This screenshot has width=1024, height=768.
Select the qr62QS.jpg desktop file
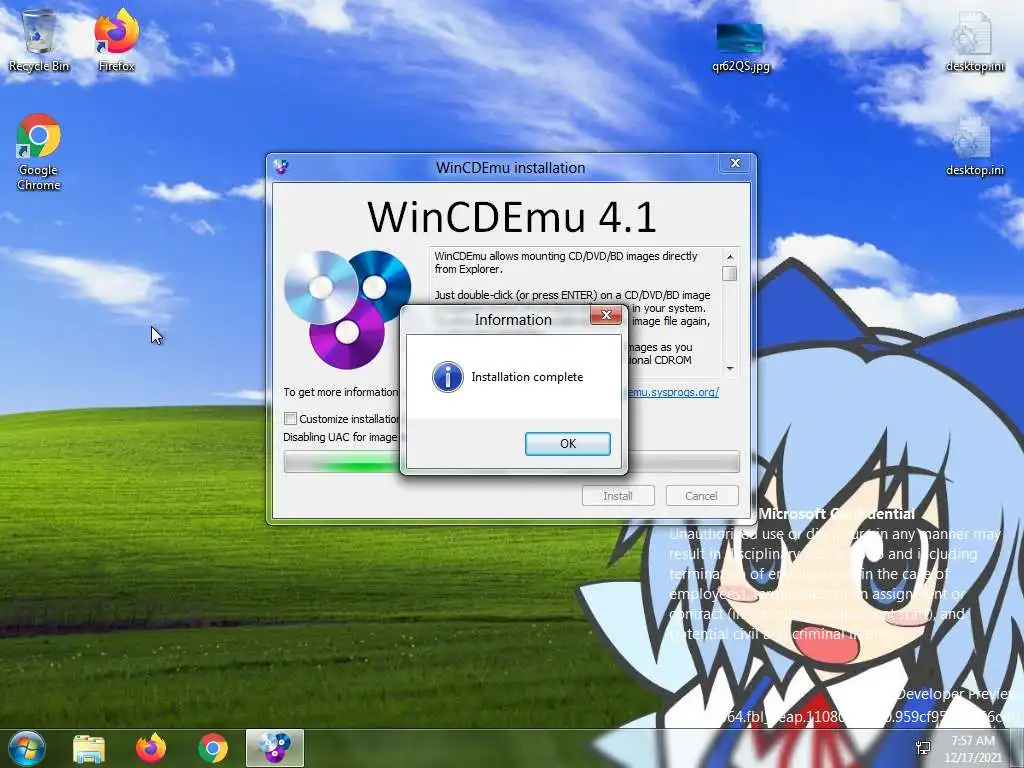(741, 47)
